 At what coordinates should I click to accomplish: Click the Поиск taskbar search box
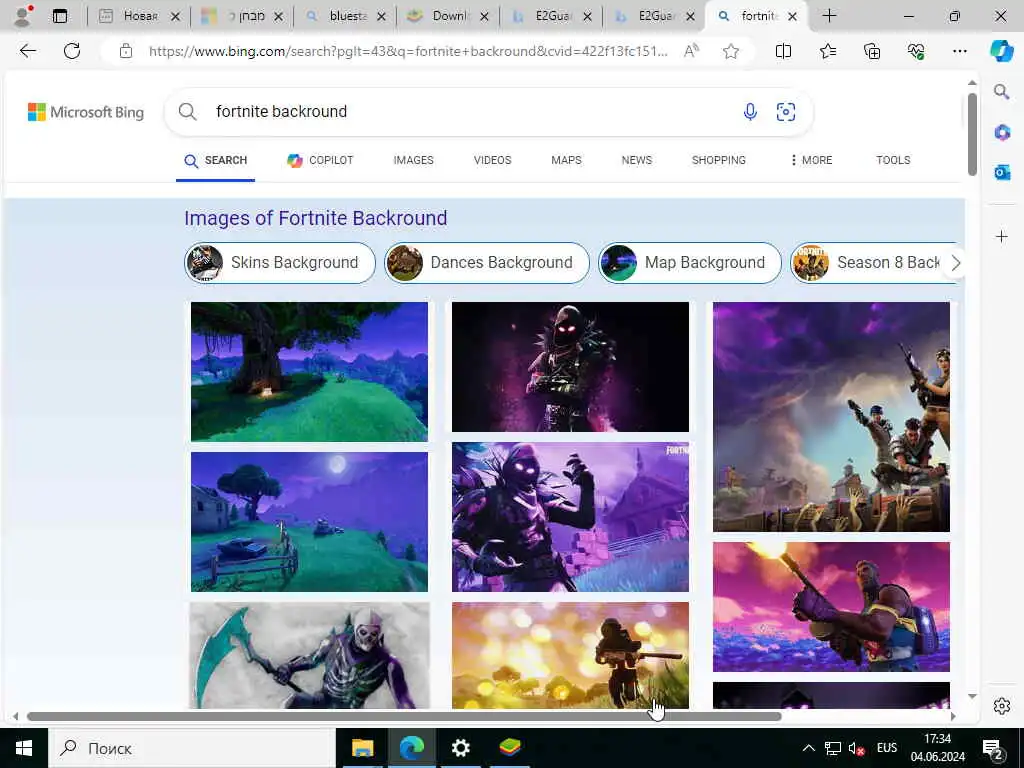coord(191,748)
